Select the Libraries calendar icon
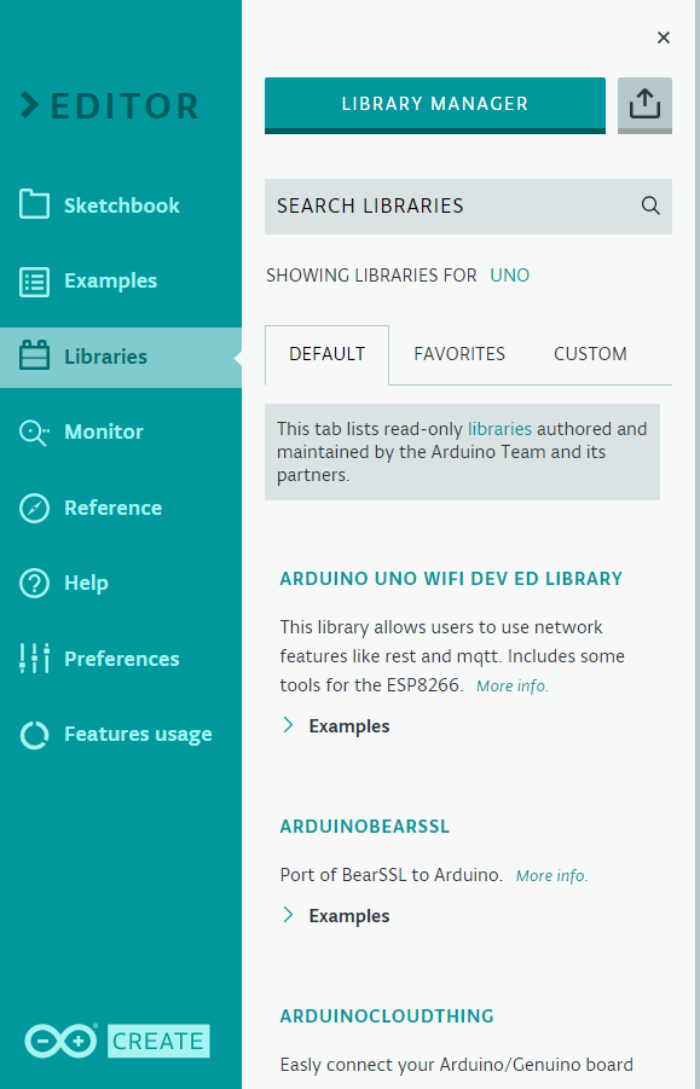700x1089 pixels. pos(34,356)
